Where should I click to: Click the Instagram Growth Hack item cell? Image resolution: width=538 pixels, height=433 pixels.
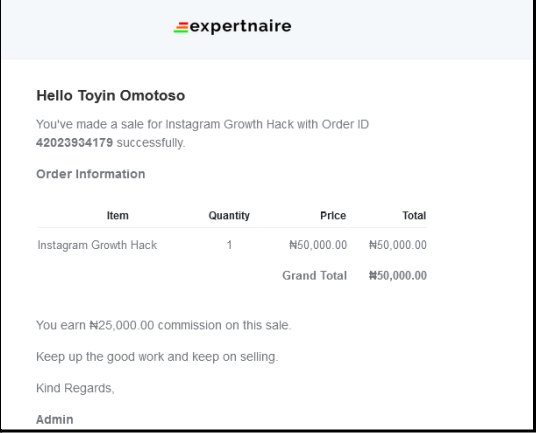click(97, 245)
